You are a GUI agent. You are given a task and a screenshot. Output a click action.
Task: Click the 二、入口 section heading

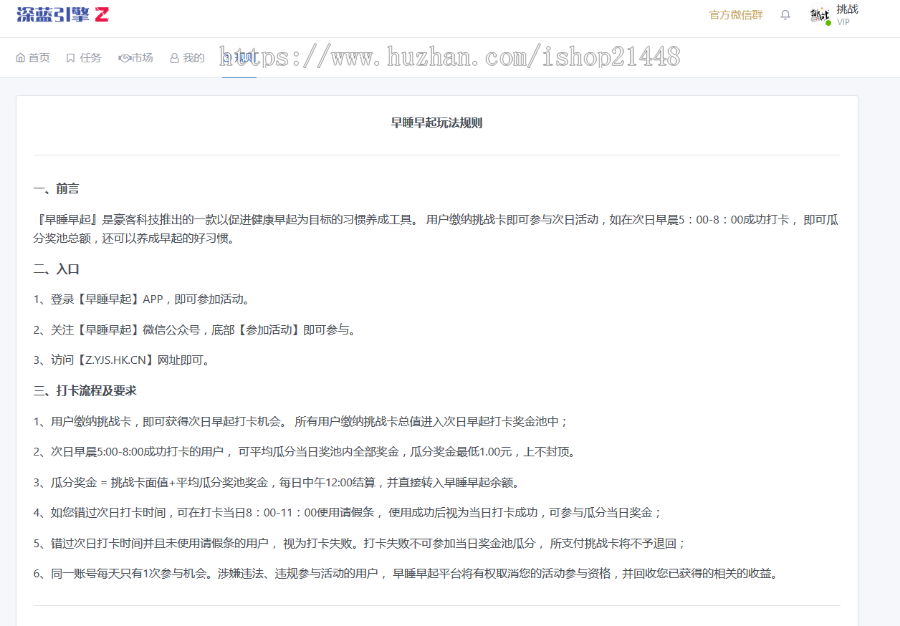coord(53,269)
